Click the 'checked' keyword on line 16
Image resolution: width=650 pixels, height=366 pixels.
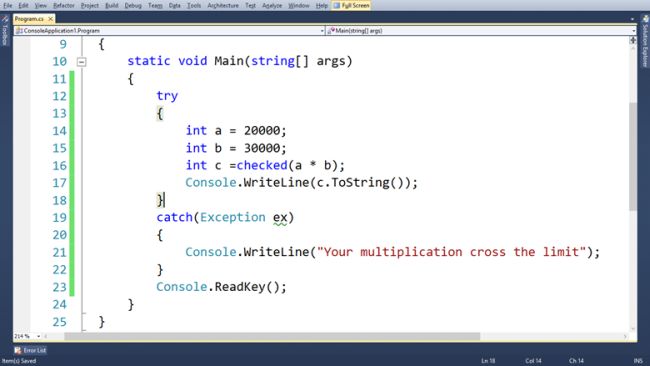pyautogui.click(x=262, y=165)
